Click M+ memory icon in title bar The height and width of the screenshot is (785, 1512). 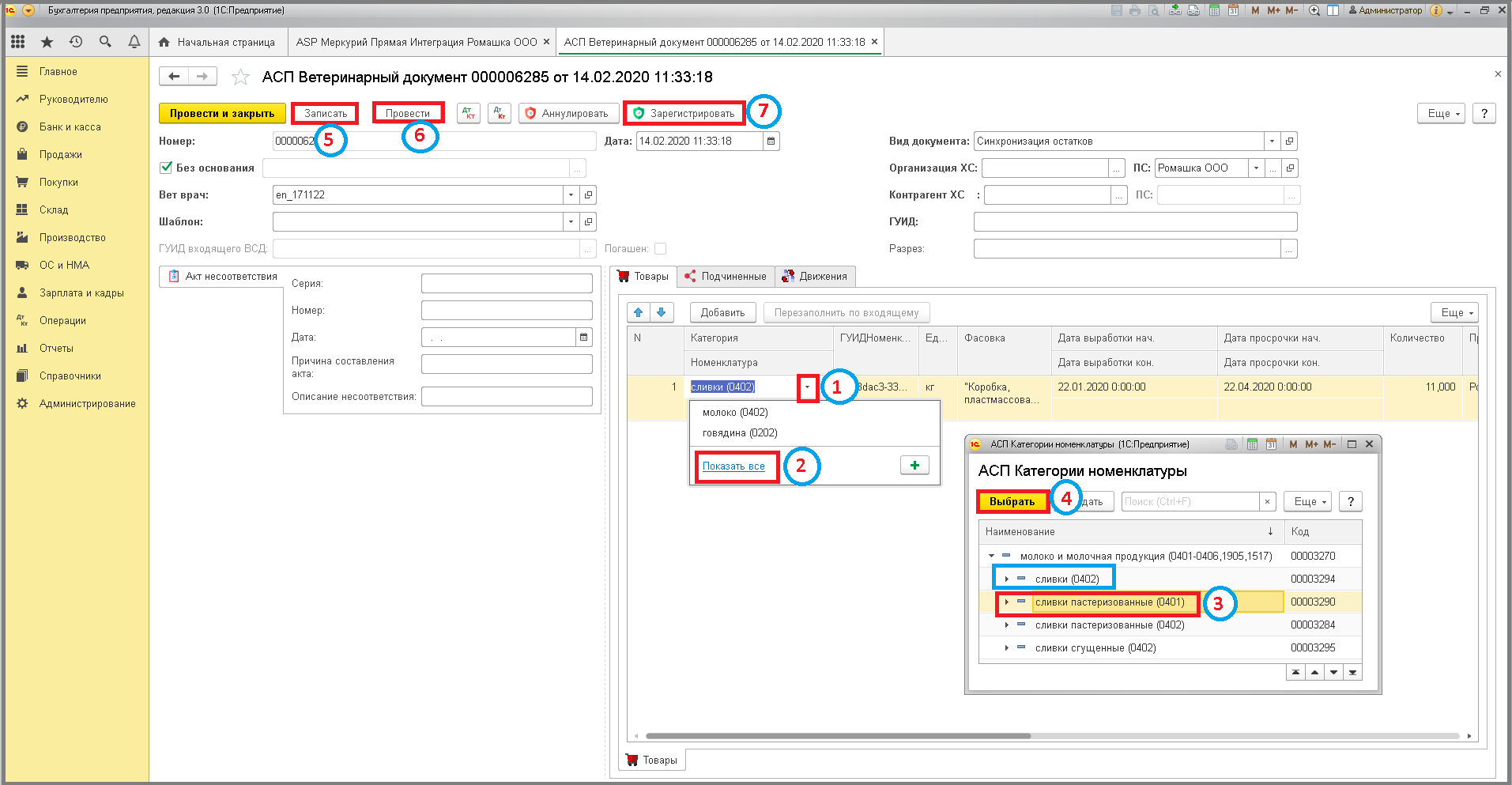[1273, 10]
